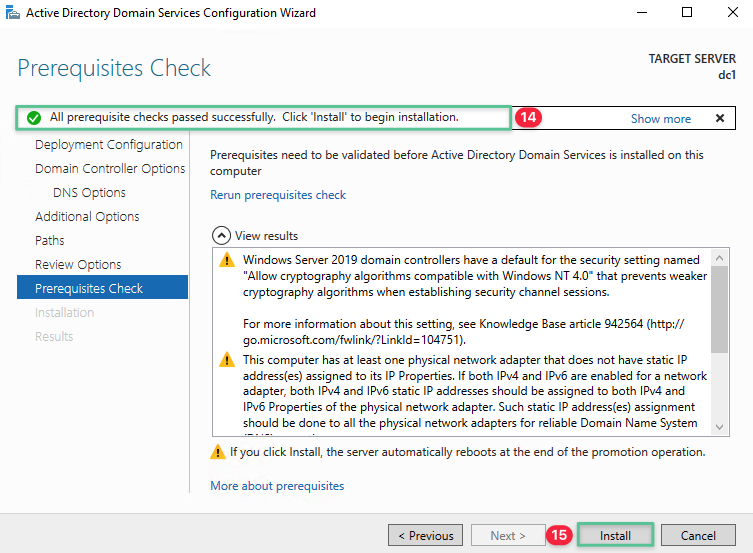This screenshot has height=553, width=753.
Task: Go to Deployment Configuration step
Action: (108, 145)
